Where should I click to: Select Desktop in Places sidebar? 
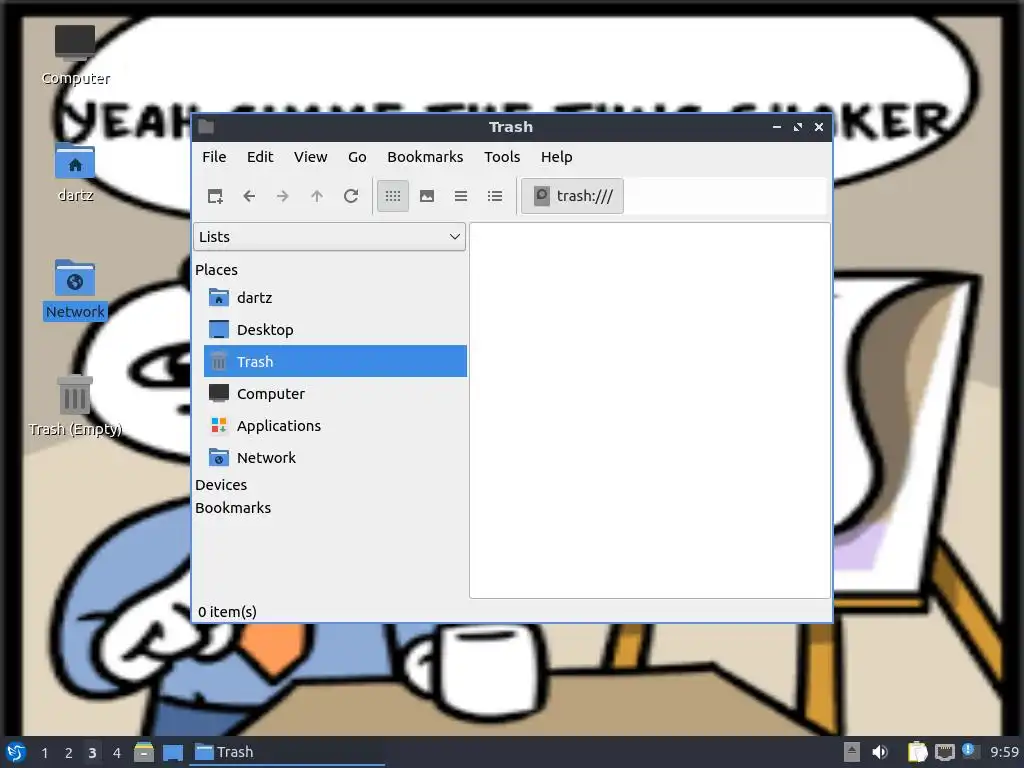(335, 330)
